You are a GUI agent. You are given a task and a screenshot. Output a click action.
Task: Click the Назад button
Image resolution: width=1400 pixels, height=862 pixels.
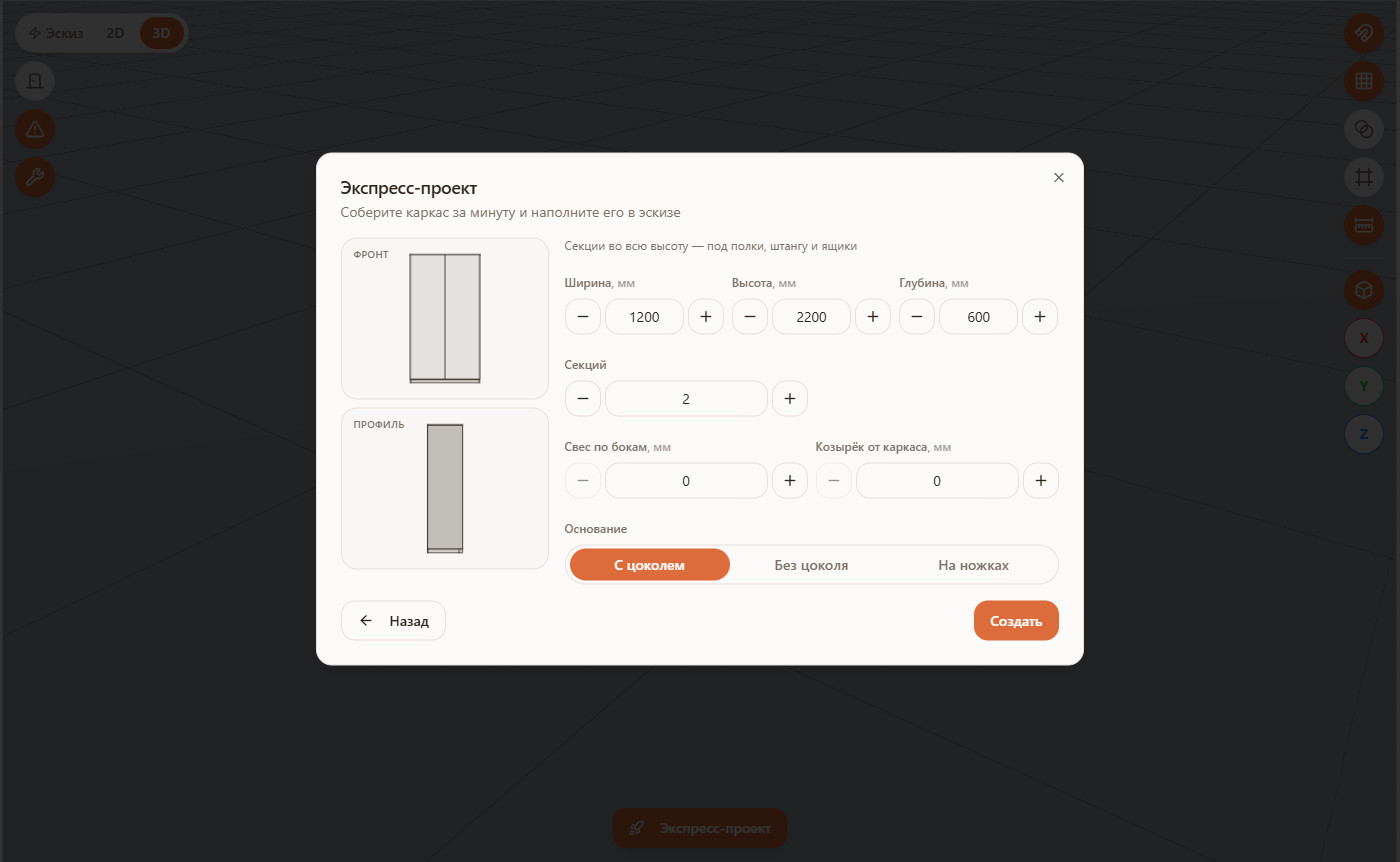coord(393,621)
